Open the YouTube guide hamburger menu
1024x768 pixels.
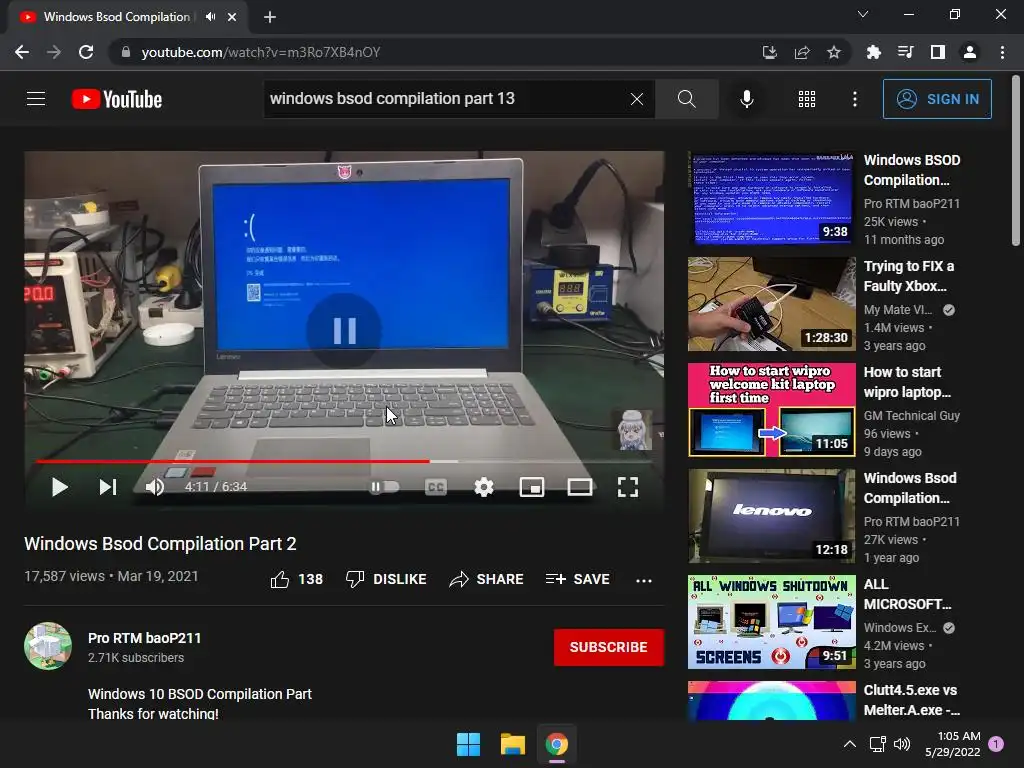click(36, 99)
